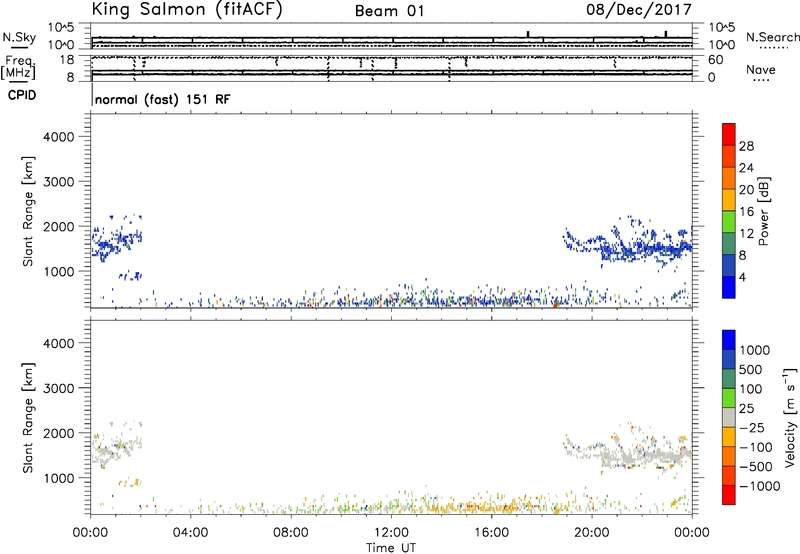Click the 'Slant Range [km]' label of power panel

(28, 211)
